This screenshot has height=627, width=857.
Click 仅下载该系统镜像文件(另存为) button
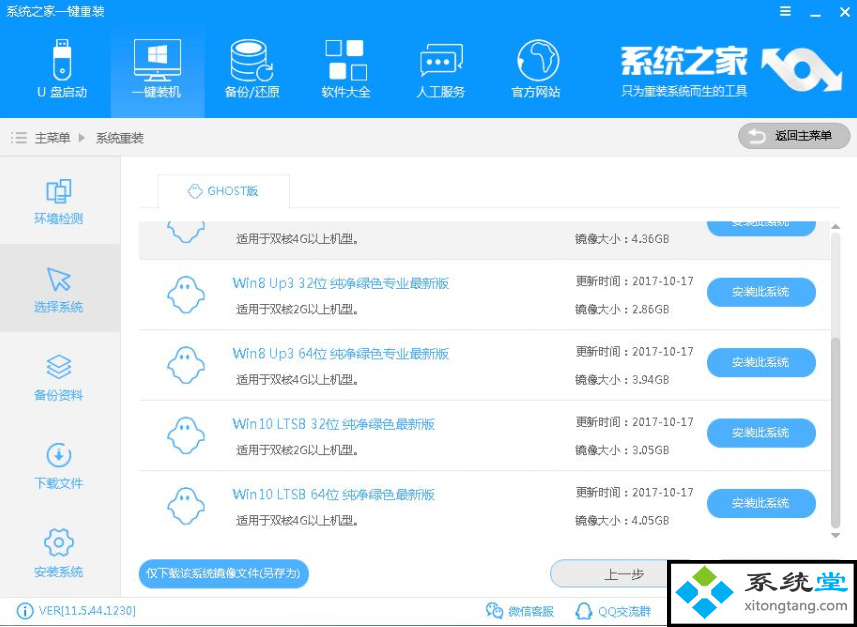tap(224, 573)
